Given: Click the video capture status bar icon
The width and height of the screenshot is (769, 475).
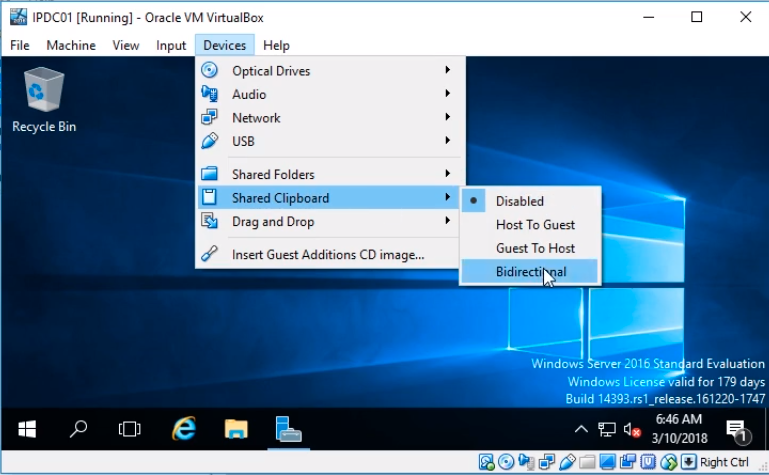Looking at the screenshot, I should pyautogui.click(x=628, y=462).
